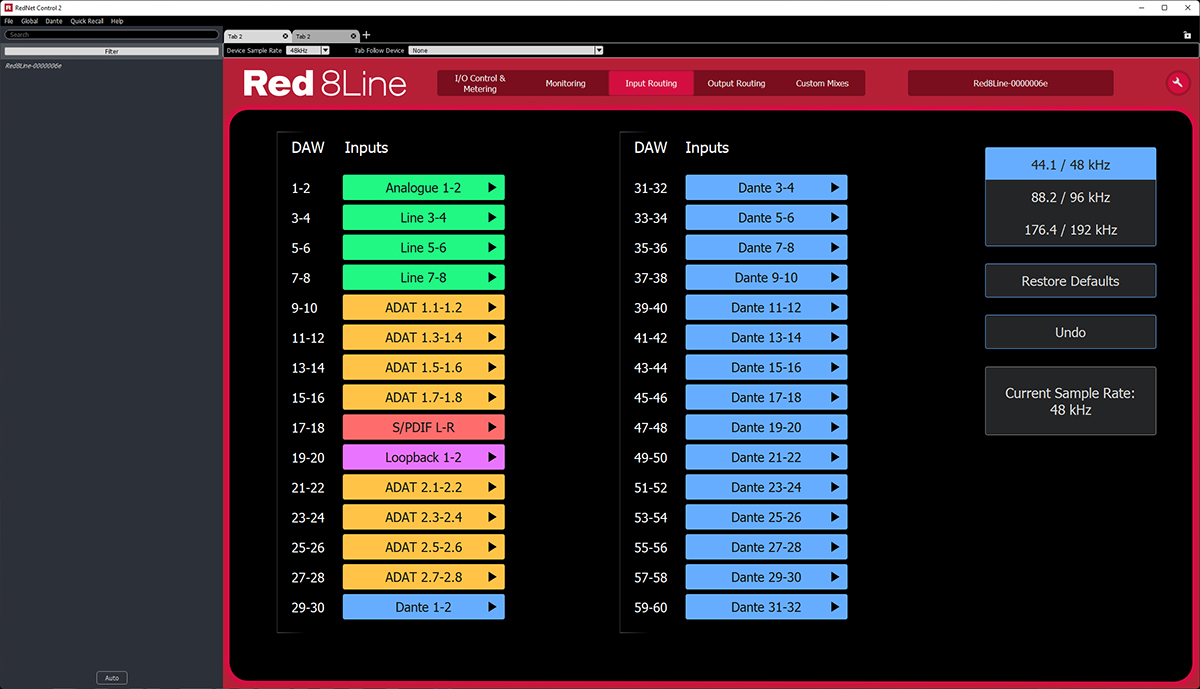The image size is (1200, 689).
Task: Open the Help menu
Action: pyautogui.click(x=117, y=21)
